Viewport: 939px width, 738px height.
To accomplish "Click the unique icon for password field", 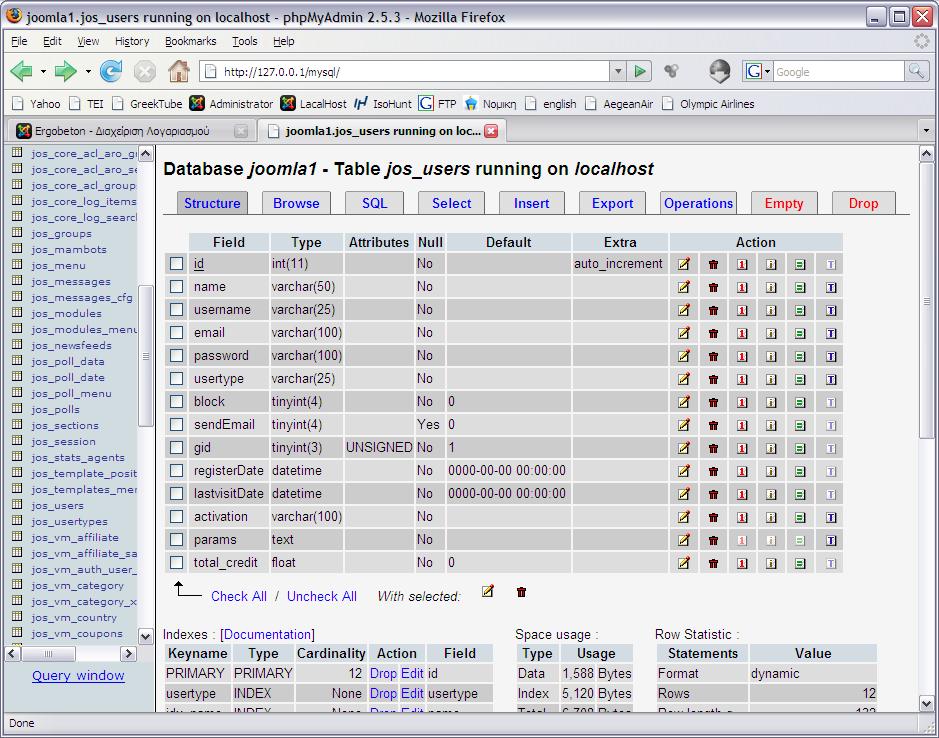I will tap(800, 356).
